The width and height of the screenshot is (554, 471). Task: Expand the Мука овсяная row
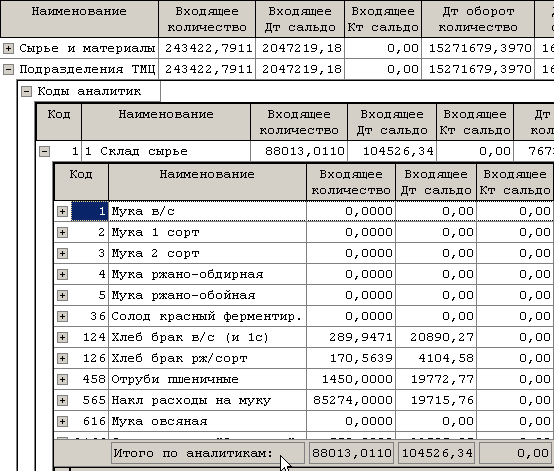(x=62, y=422)
